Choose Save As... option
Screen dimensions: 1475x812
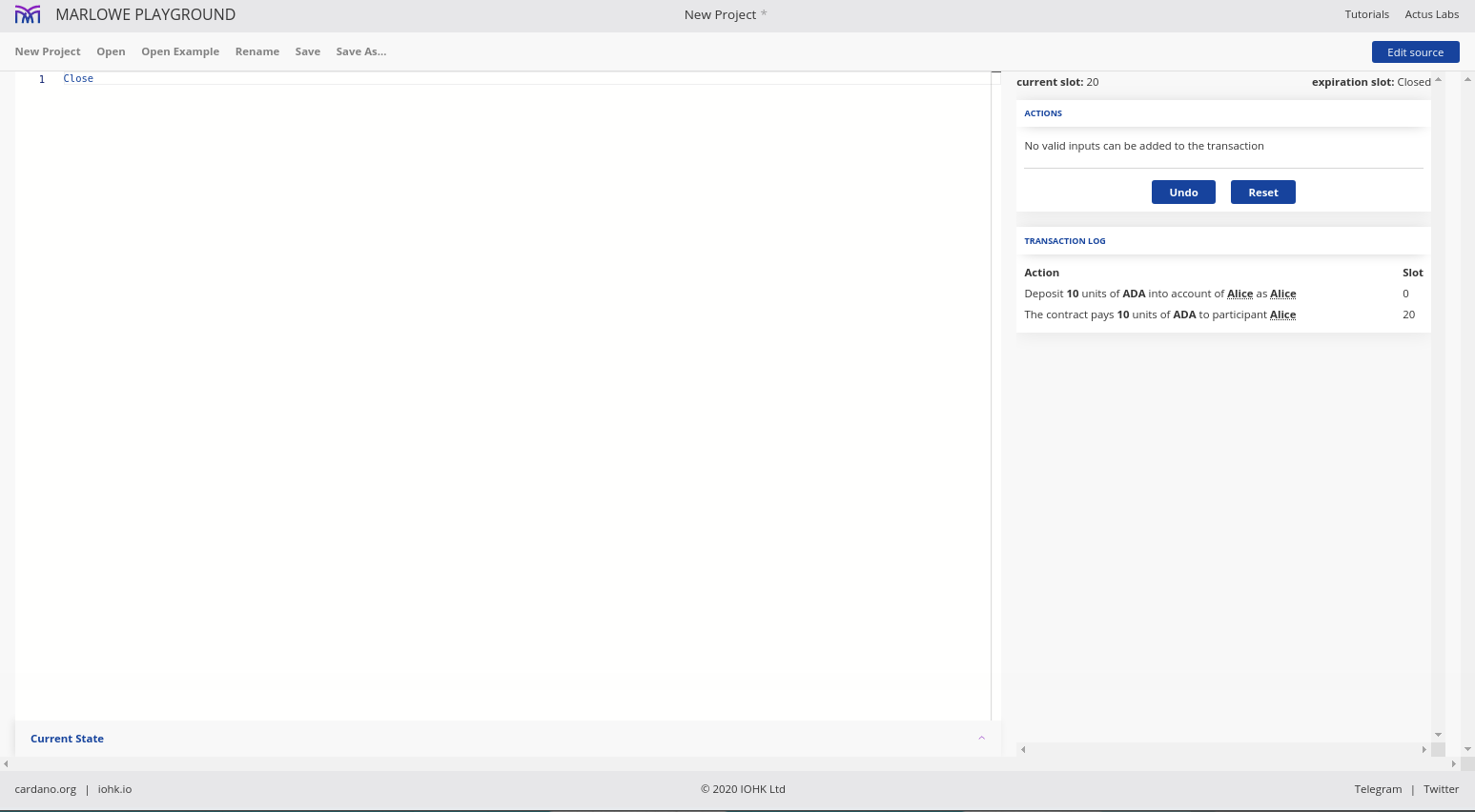click(361, 51)
